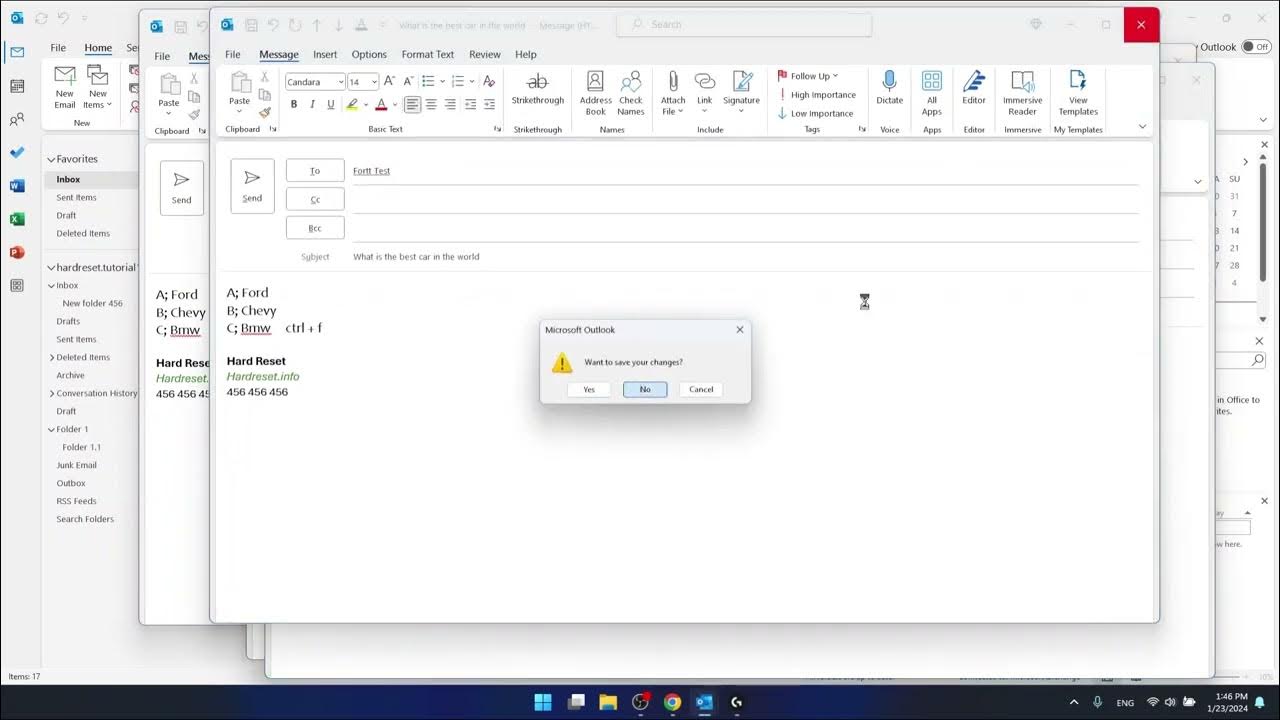
Task: Open the Options ribbon tab
Action: 369,54
